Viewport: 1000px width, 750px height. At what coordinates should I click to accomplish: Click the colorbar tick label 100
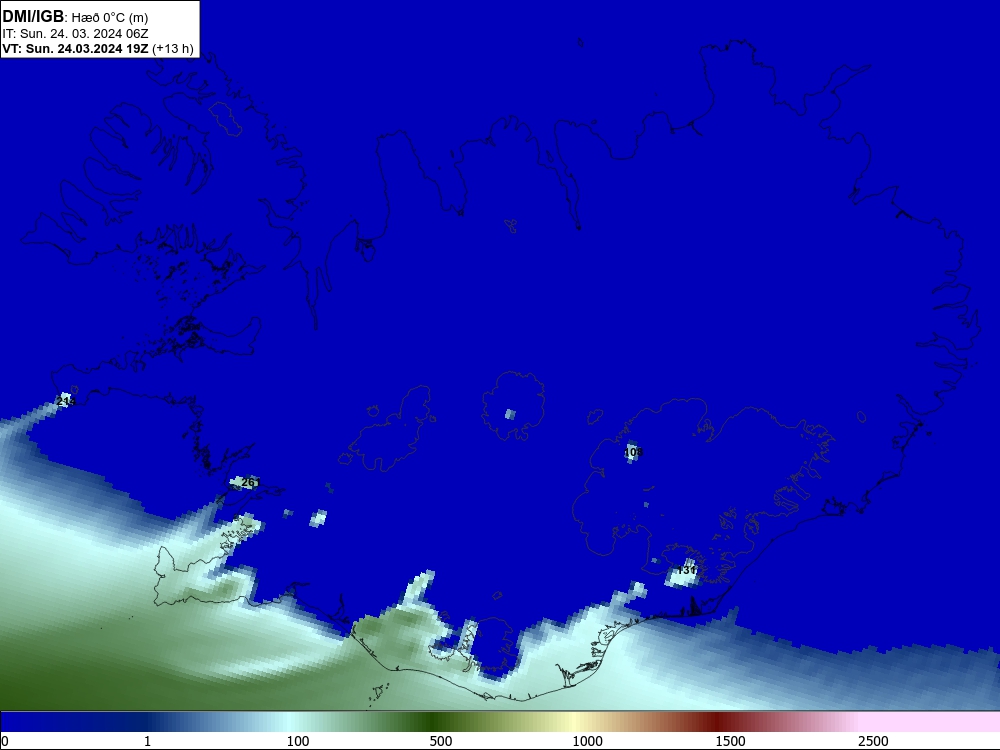pos(298,741)
